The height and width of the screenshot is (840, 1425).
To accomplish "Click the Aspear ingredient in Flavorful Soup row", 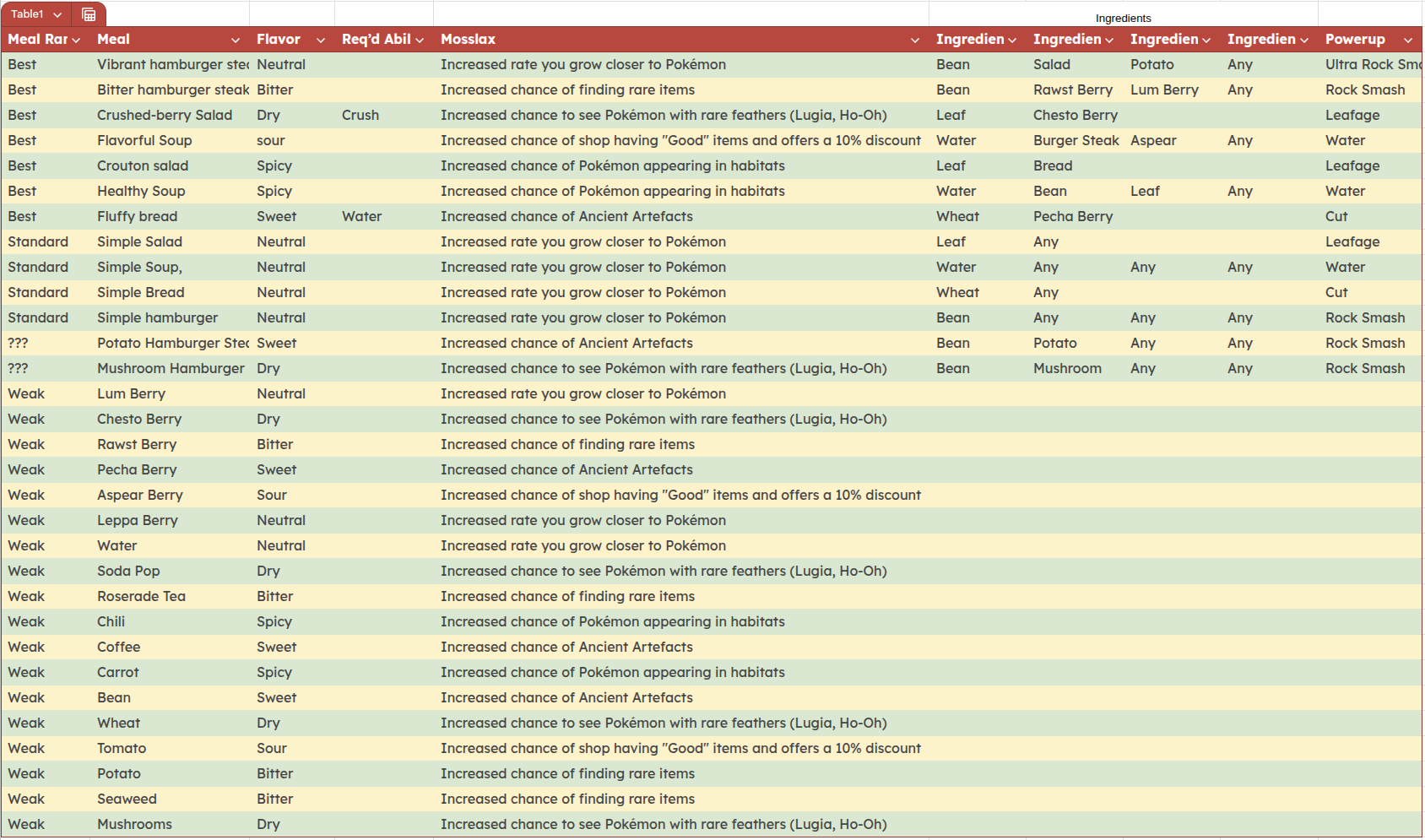I will coord(1172,140).
